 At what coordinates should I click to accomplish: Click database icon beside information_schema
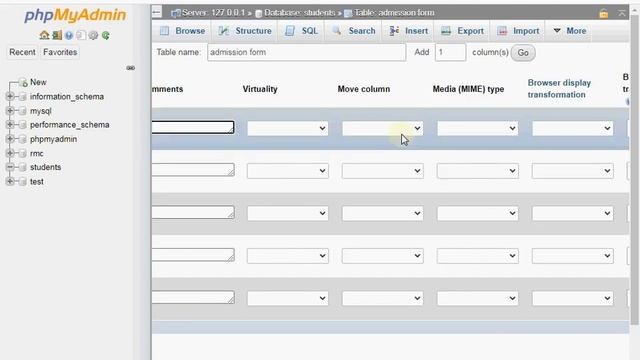[23, 97]
